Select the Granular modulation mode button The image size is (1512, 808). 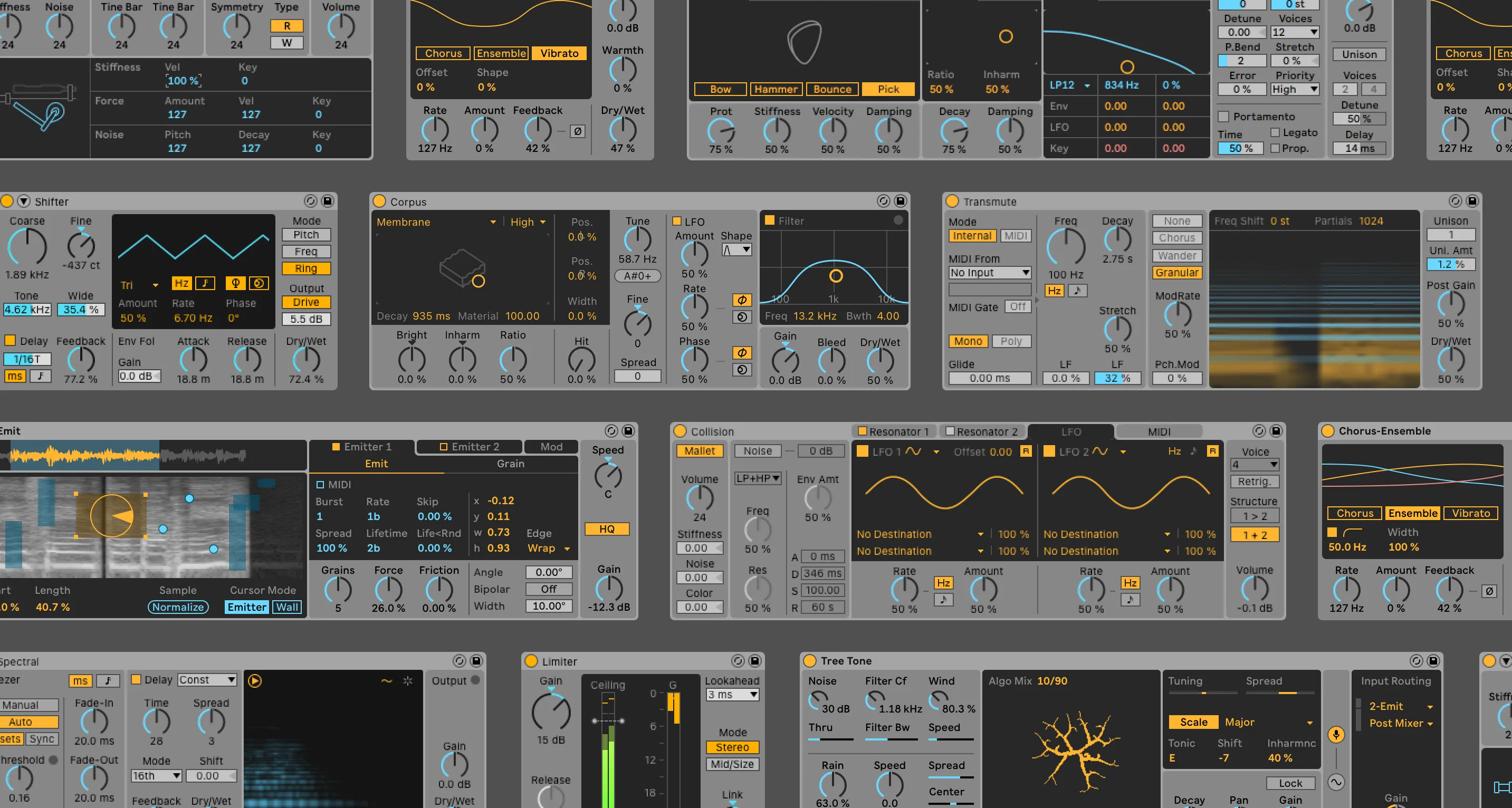(1177, 273)
